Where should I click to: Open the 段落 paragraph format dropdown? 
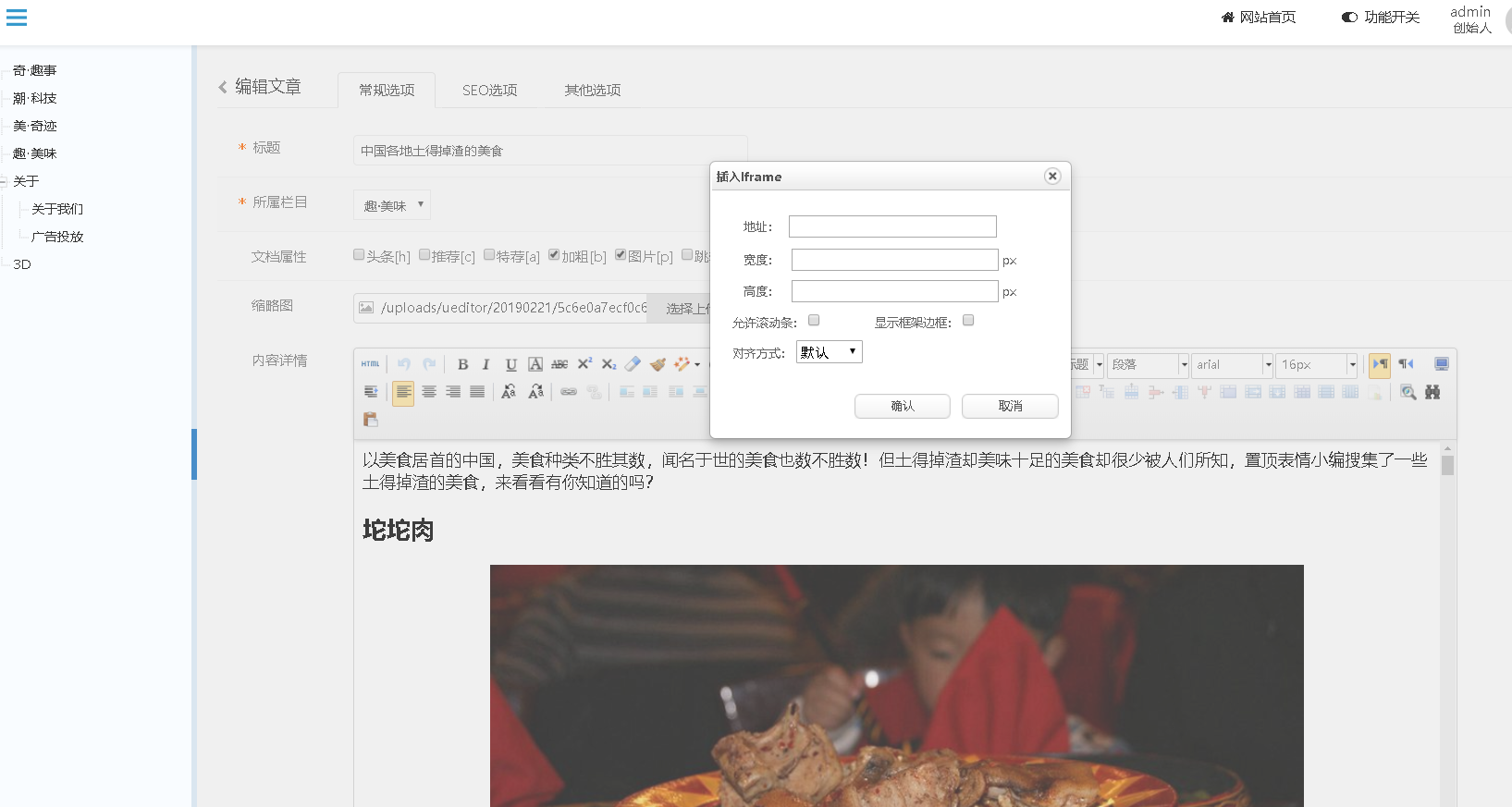tap(1148, 365)
